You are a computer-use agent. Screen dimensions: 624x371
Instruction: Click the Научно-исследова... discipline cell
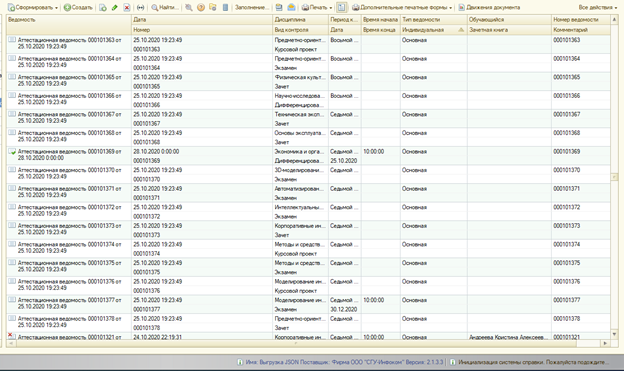(300, 96)
